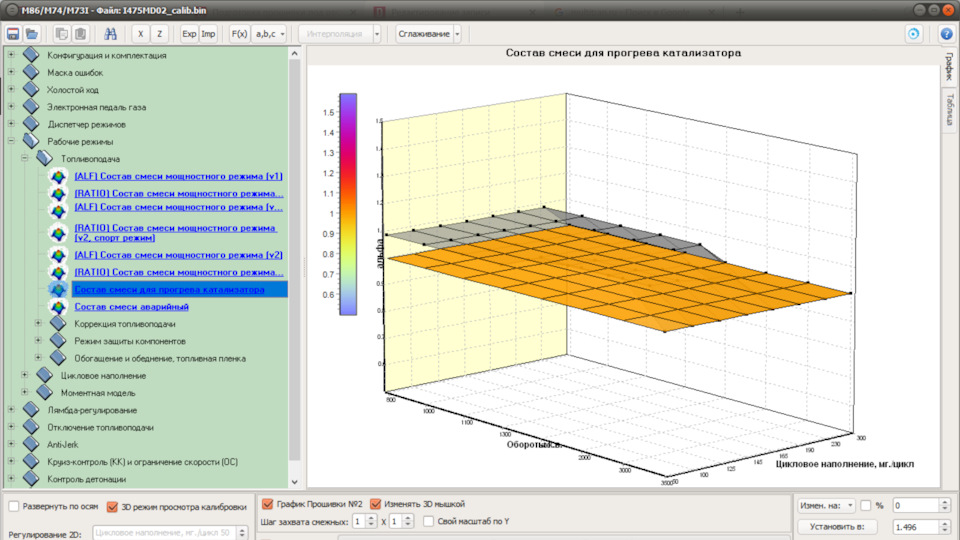The width and height of the screenshot is (960, 540).
Task: Open the F(x) function tool
Action: point(239,34)
